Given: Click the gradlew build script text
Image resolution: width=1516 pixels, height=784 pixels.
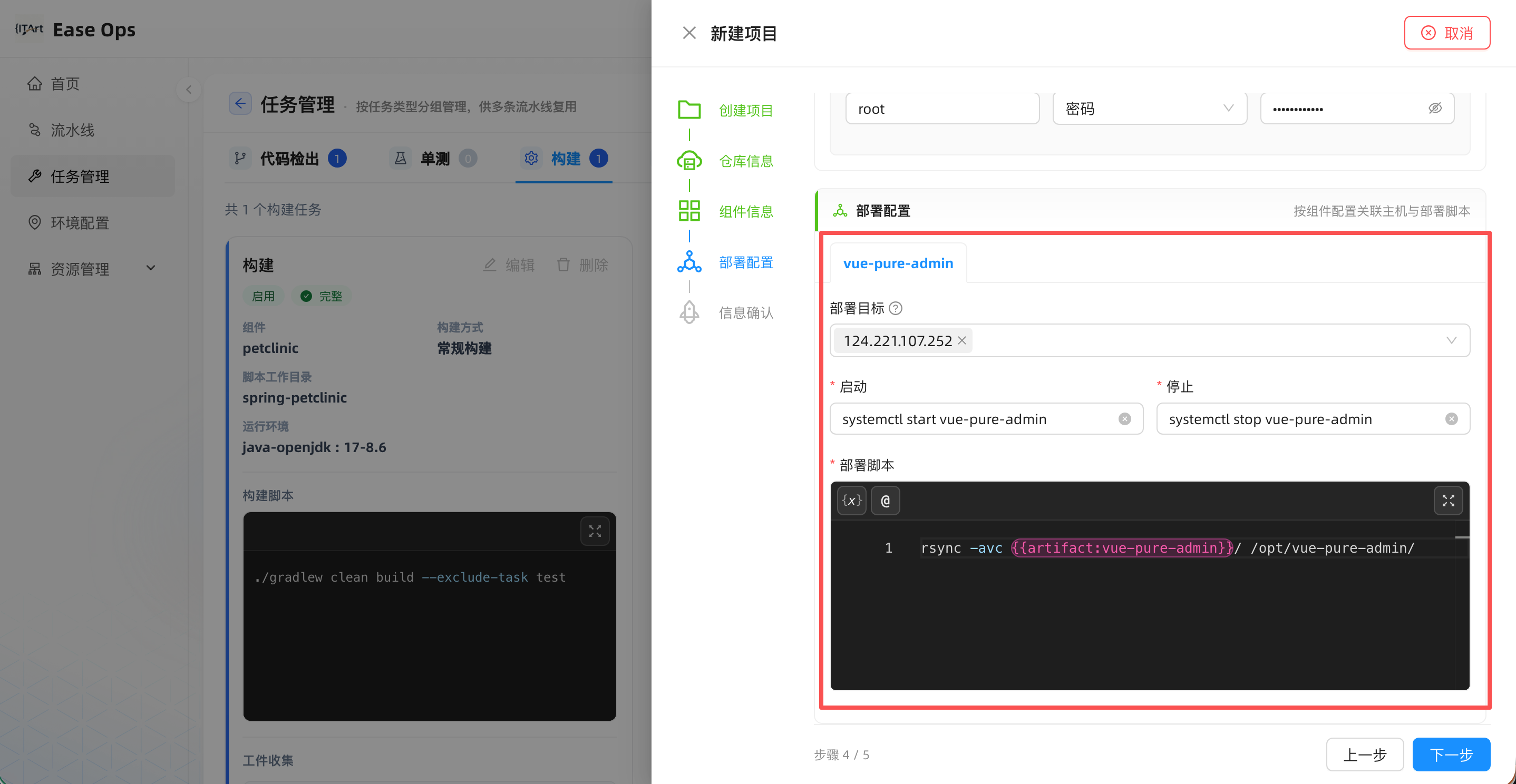Looking at the screenshot, I should coord(410,577).
